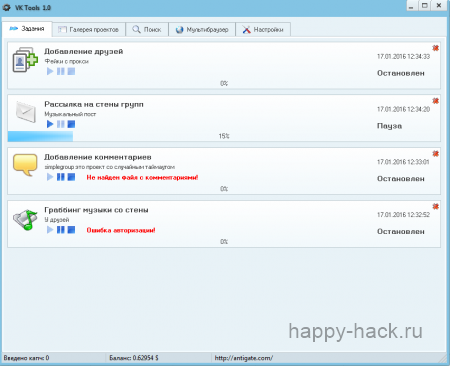Open the http://antigate.com/ link in status bar
This screenshot has width=450, height=366.
coord(244,358)
